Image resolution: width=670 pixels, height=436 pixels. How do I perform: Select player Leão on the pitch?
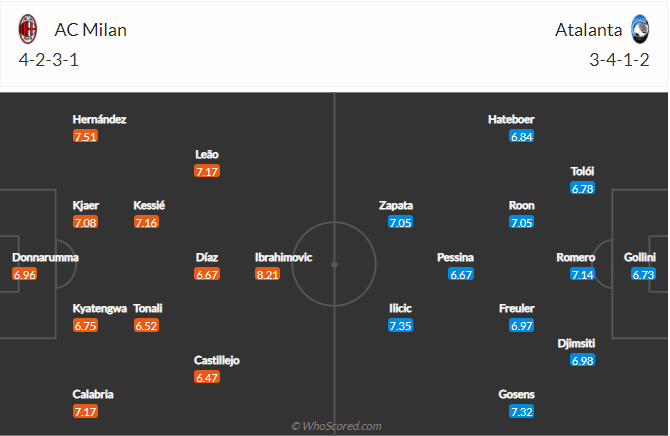[207, 154]
